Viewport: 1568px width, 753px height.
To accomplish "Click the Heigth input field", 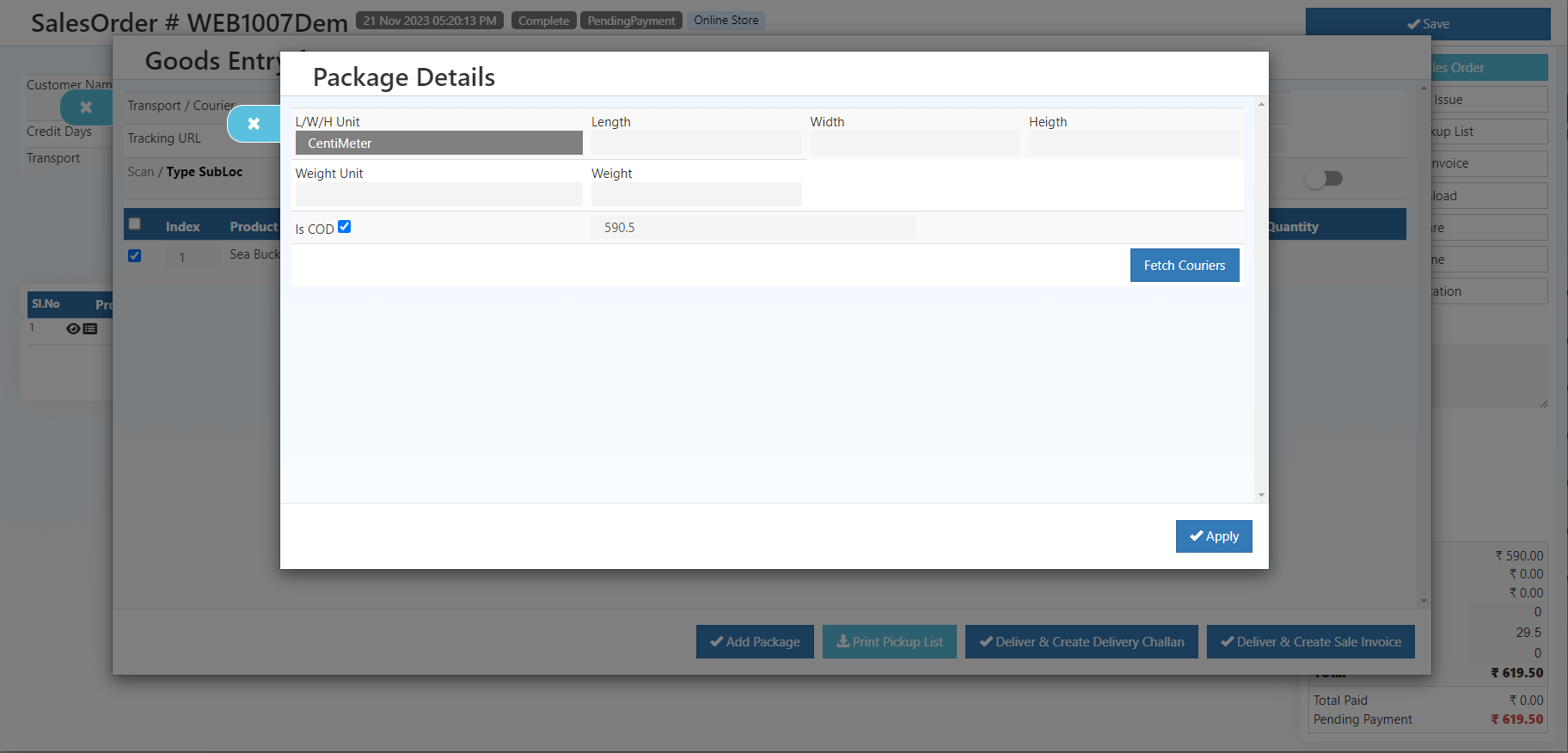I will point(1134,143).
